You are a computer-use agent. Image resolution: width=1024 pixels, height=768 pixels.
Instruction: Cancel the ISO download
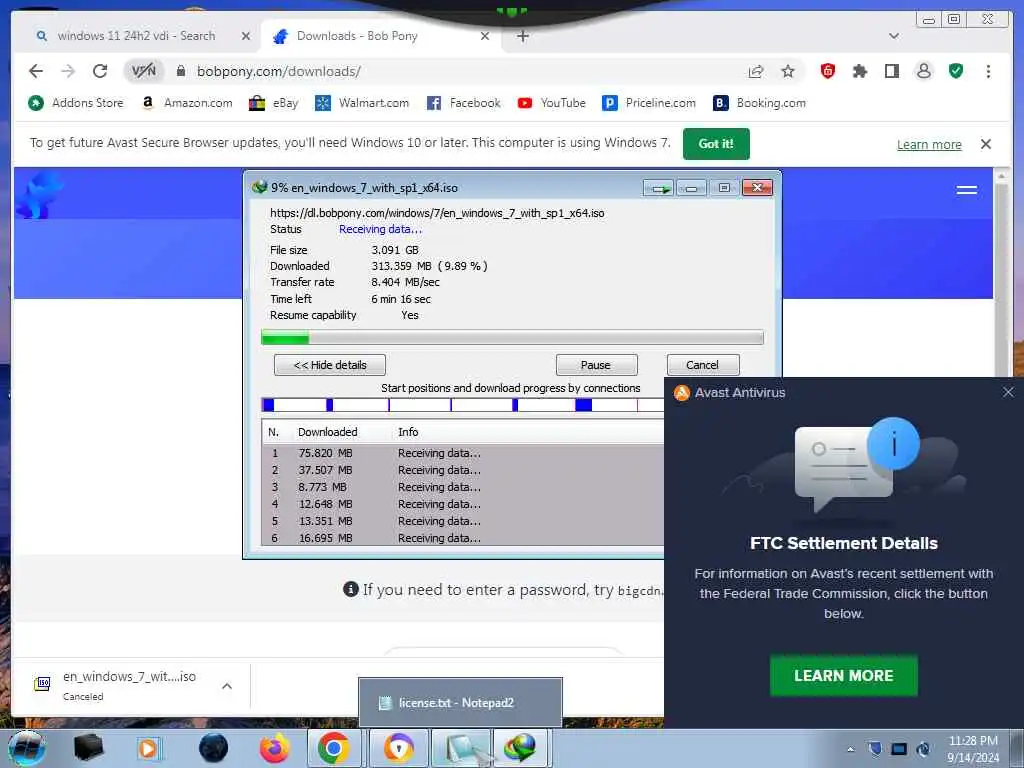click(x=703, y=365)
